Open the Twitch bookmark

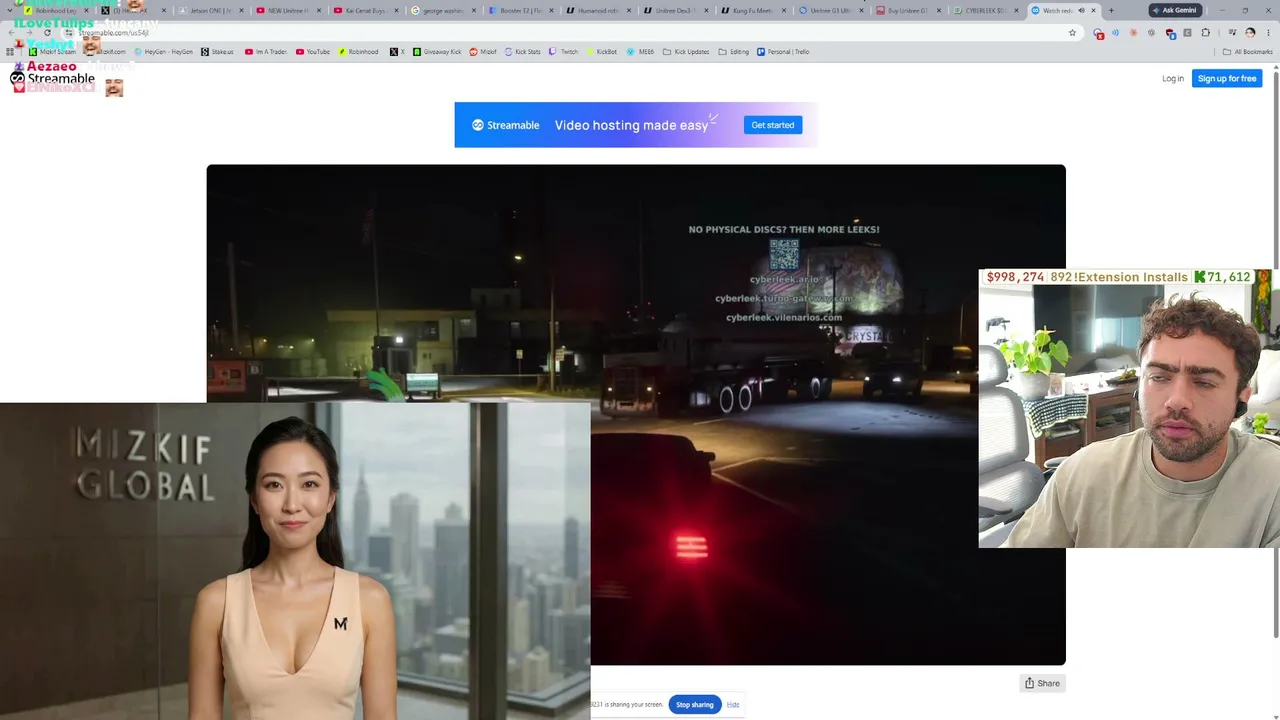pyautogui.click(x=564, y=52)
